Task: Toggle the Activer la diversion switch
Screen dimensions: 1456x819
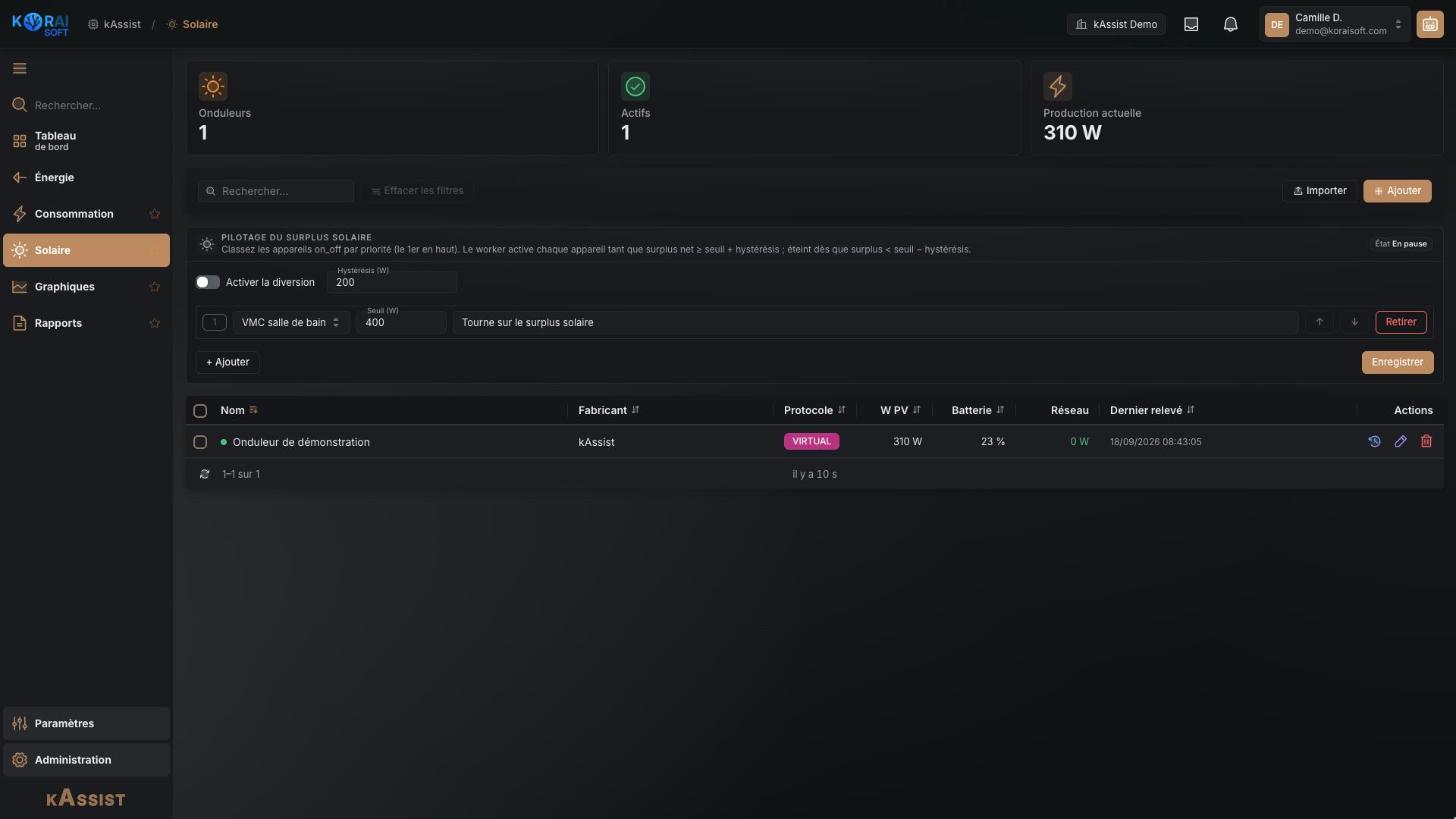Action: pos(207,282)
